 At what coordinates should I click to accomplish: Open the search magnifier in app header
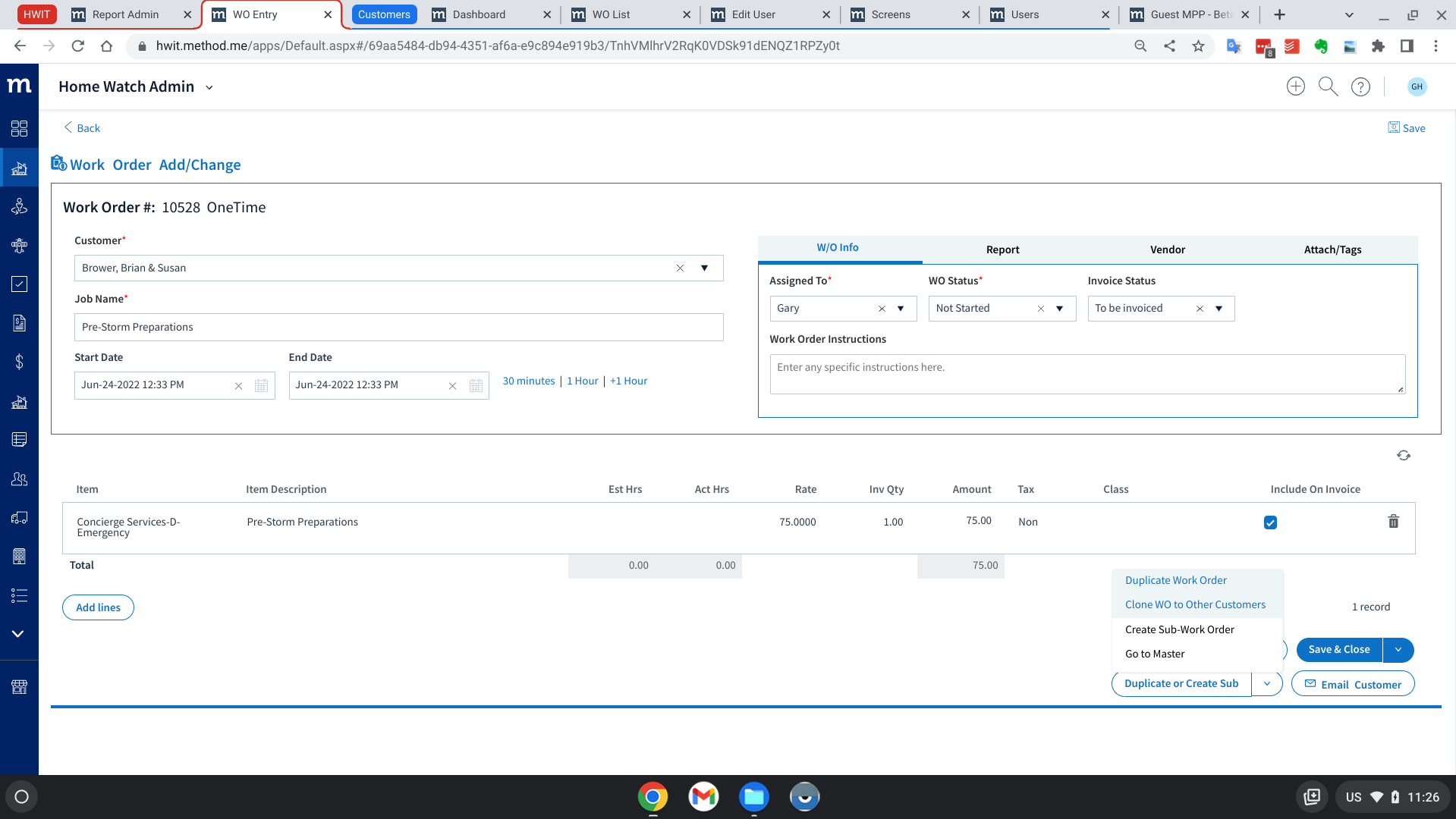tap(1328, 86)
